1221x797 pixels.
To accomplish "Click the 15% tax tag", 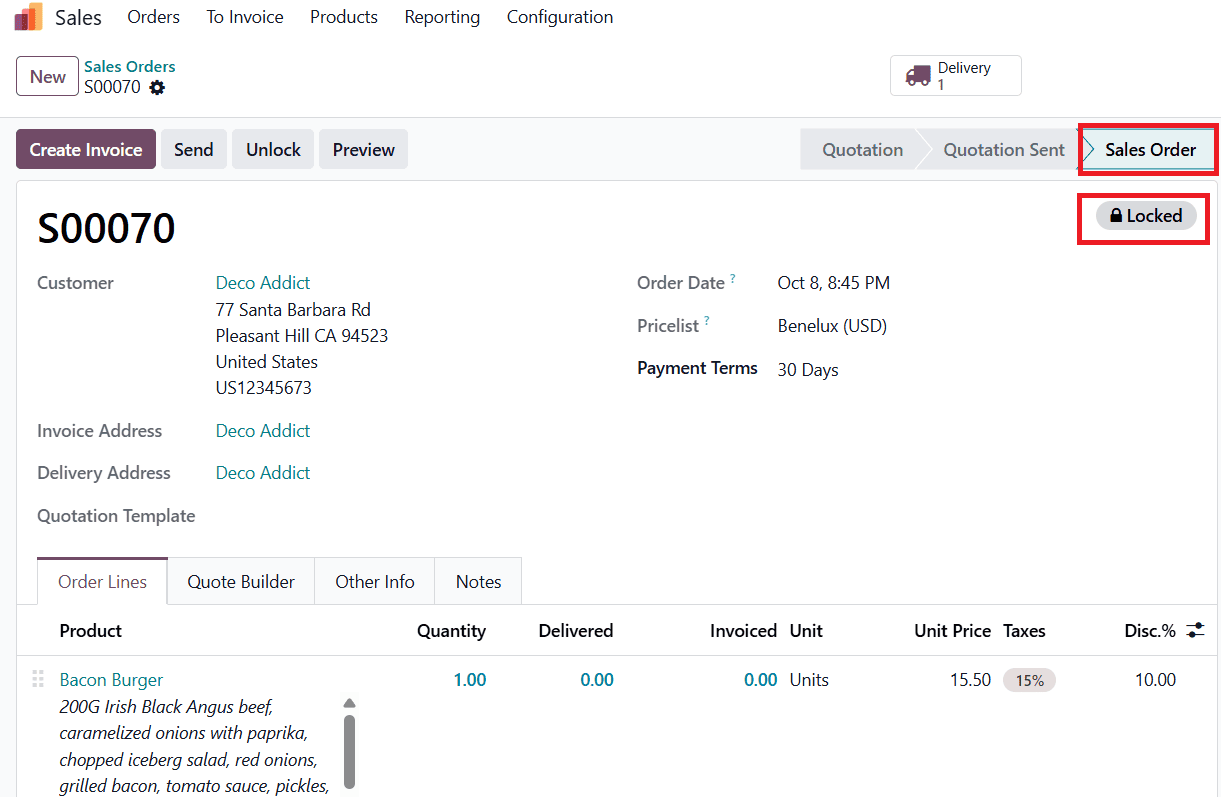I will pyautogui.click(x=1029, y=680).
